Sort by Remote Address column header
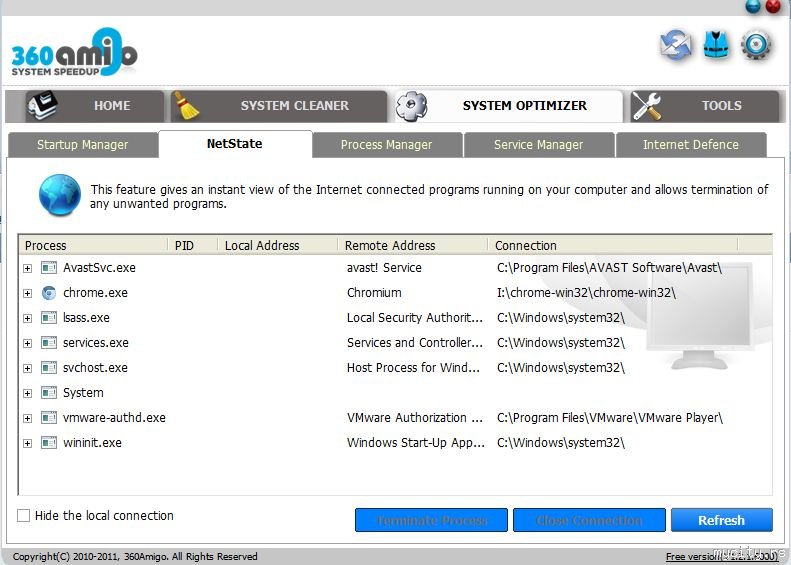This screenshot has width=791, height=565. tap(413, 245)
